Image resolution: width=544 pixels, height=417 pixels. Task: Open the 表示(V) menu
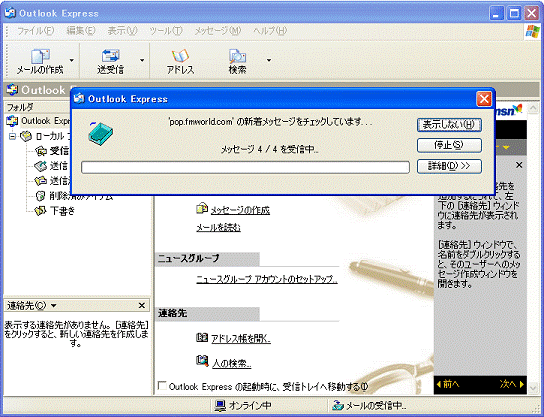[122, 31]
